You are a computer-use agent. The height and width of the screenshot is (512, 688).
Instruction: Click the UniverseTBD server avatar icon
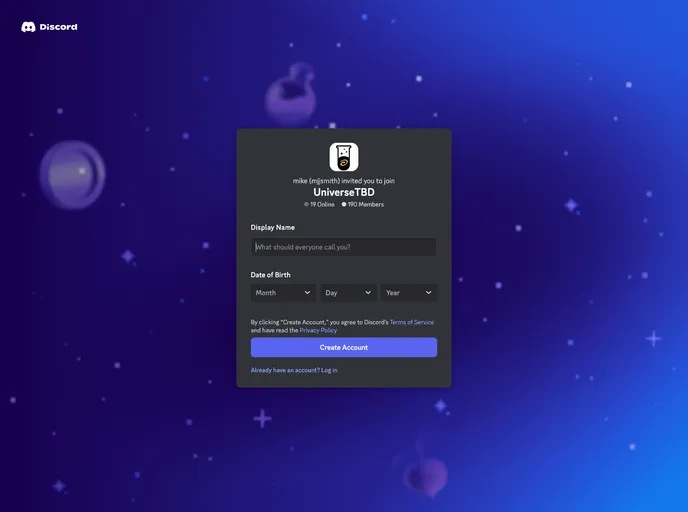344,157
